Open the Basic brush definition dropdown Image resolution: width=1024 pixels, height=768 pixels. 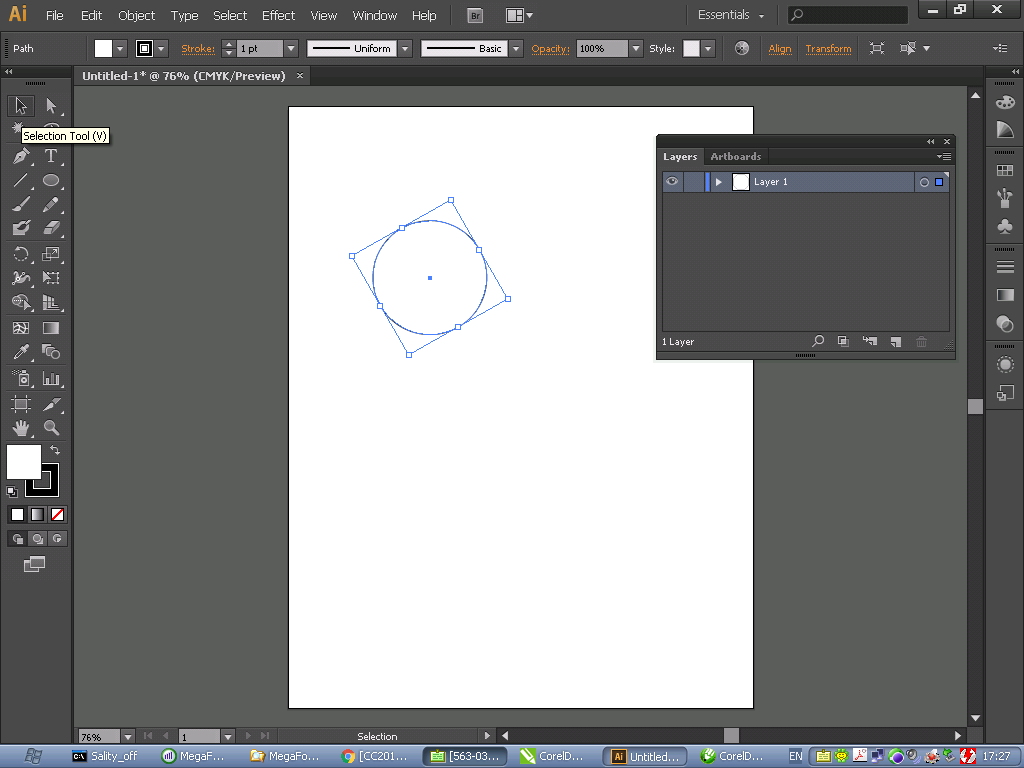click(516, 48)
